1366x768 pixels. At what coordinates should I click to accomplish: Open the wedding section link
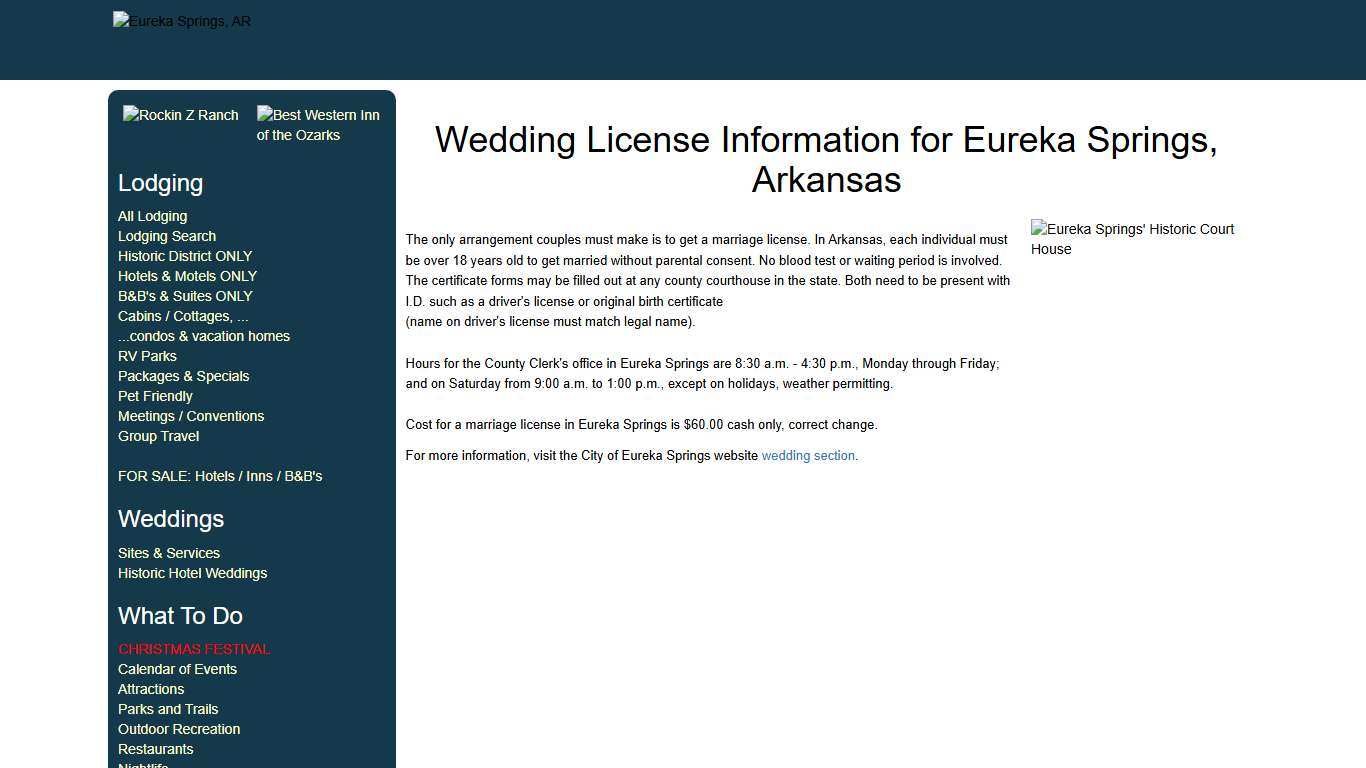807,455
